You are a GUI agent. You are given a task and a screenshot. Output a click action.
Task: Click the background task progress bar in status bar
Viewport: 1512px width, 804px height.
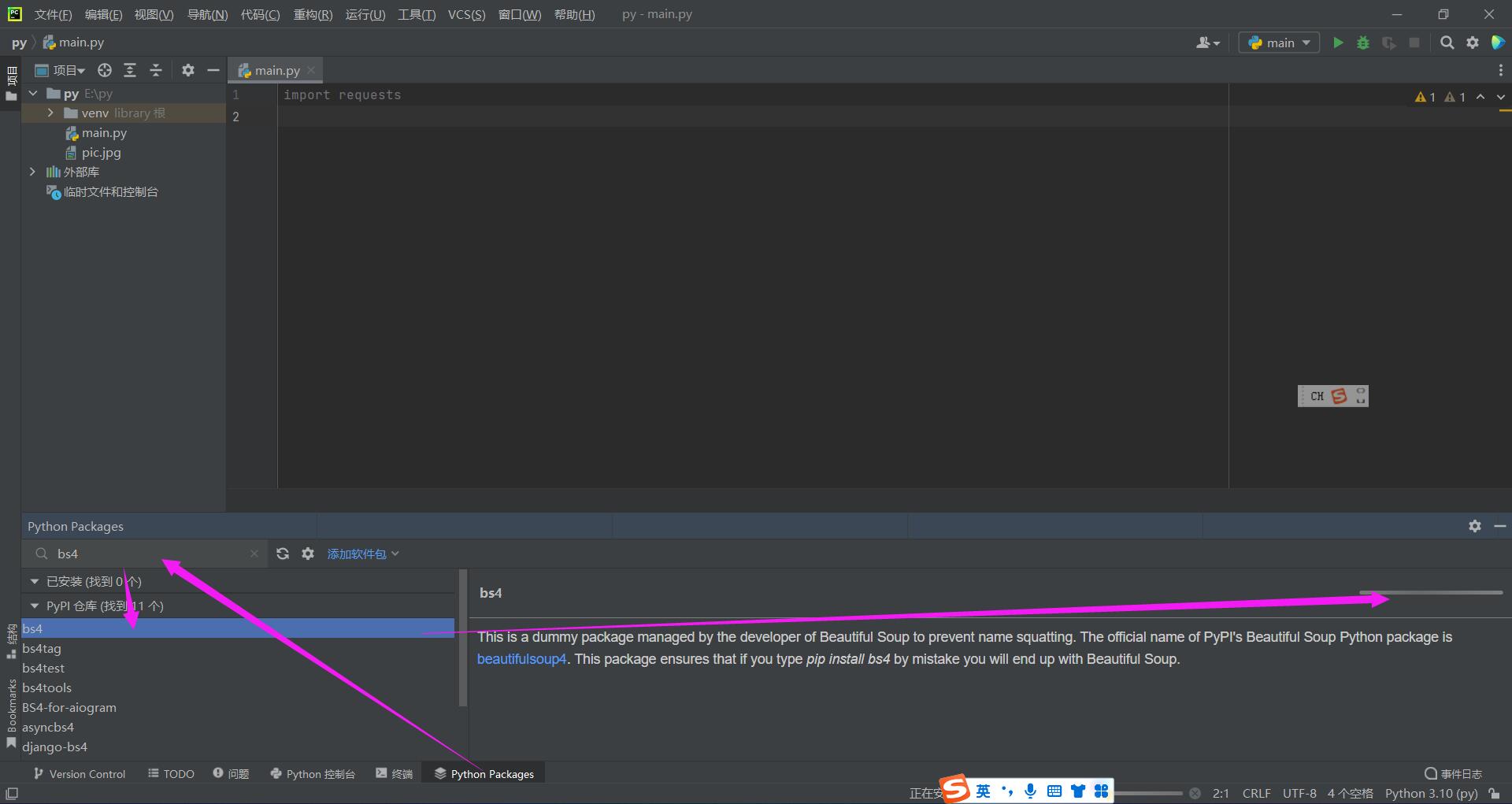[1148, 793]
